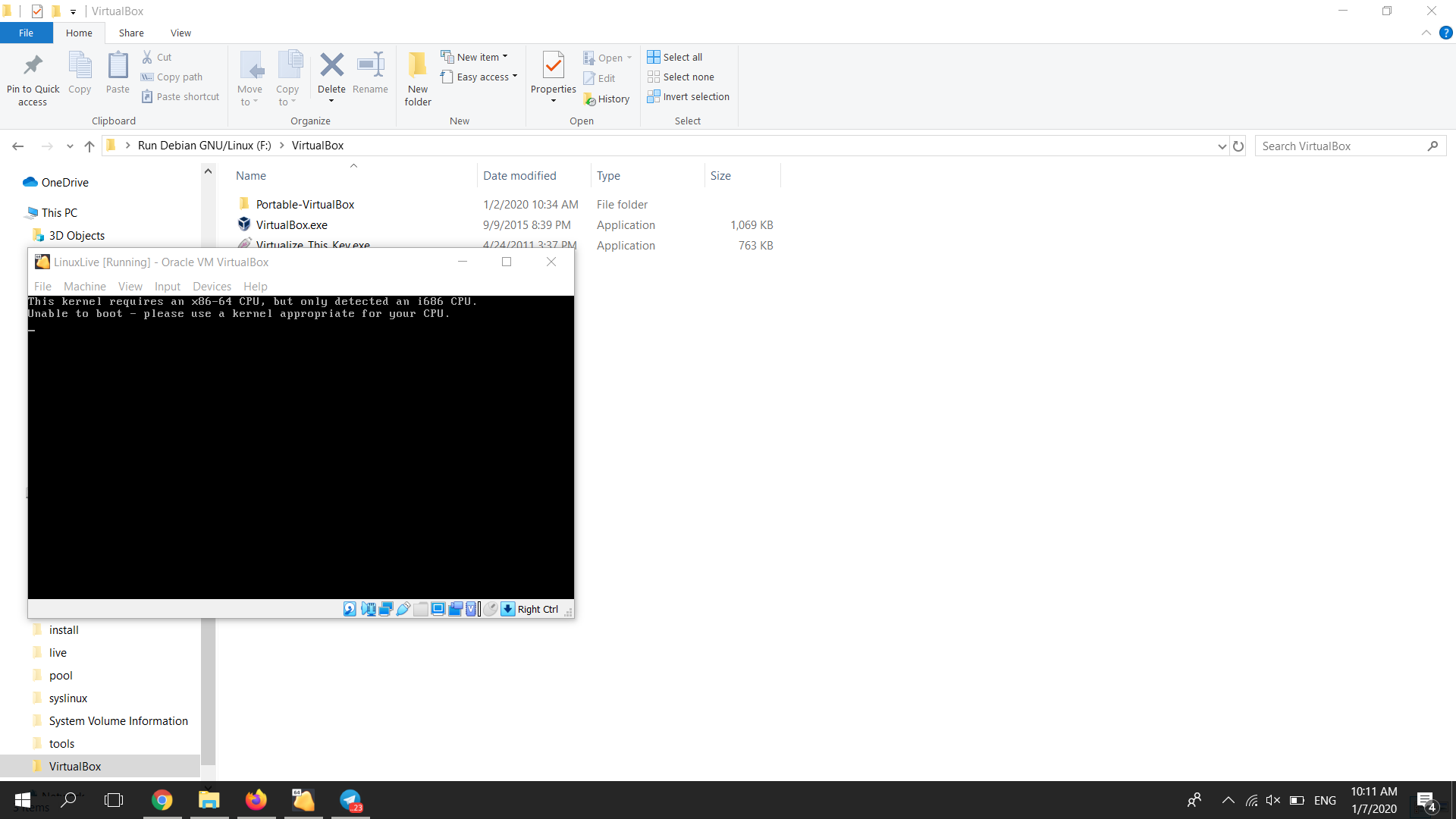The image size is (1456, 819).
Task: Click the hard disk activity indicator
Action: (x=350, y=609)
